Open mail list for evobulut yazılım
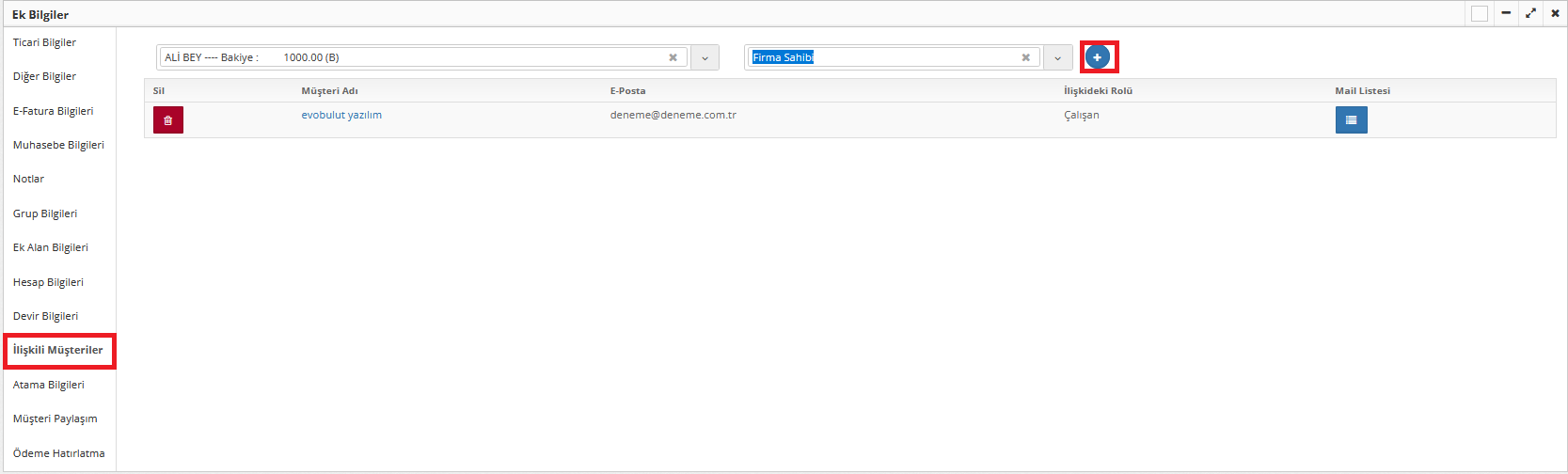1568x474 pixels. tap(1351, 120)
